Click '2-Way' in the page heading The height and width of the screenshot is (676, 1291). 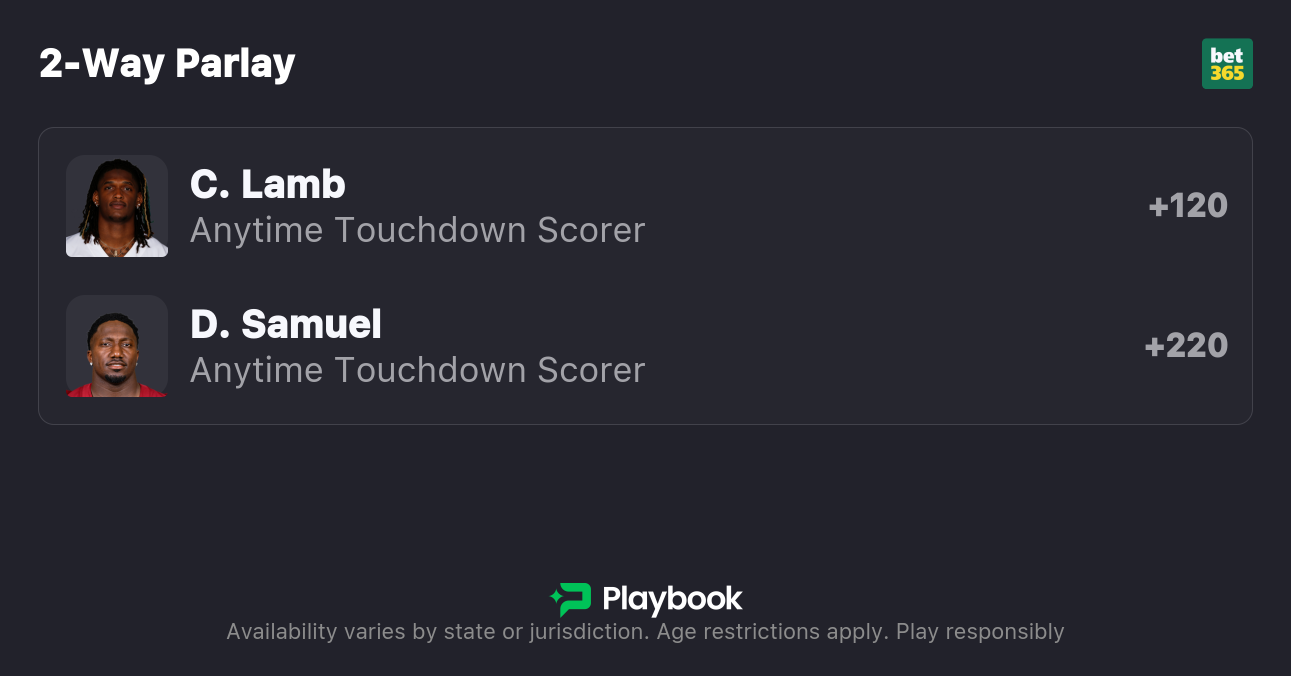pyautogui.click(x=102, y=63)
